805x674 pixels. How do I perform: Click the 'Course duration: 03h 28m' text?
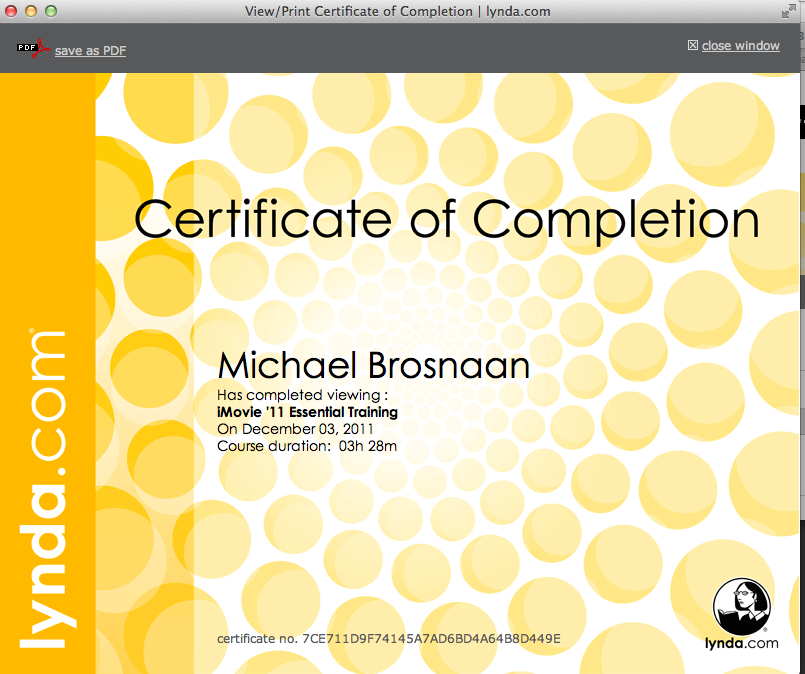tap(306, 446)
